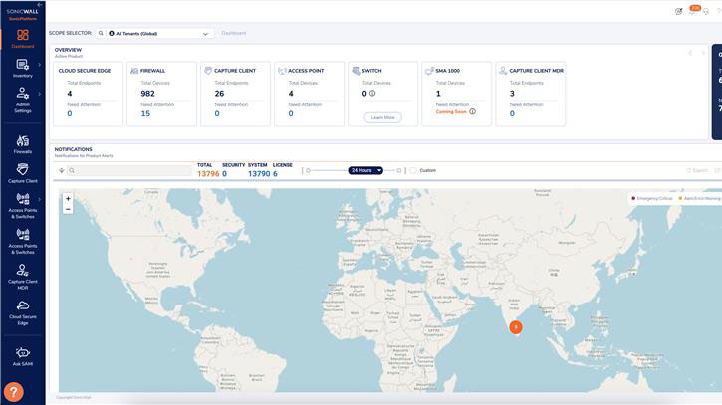
Task: Open the 24 Hours time dropdown
Action: pos(365,170)
